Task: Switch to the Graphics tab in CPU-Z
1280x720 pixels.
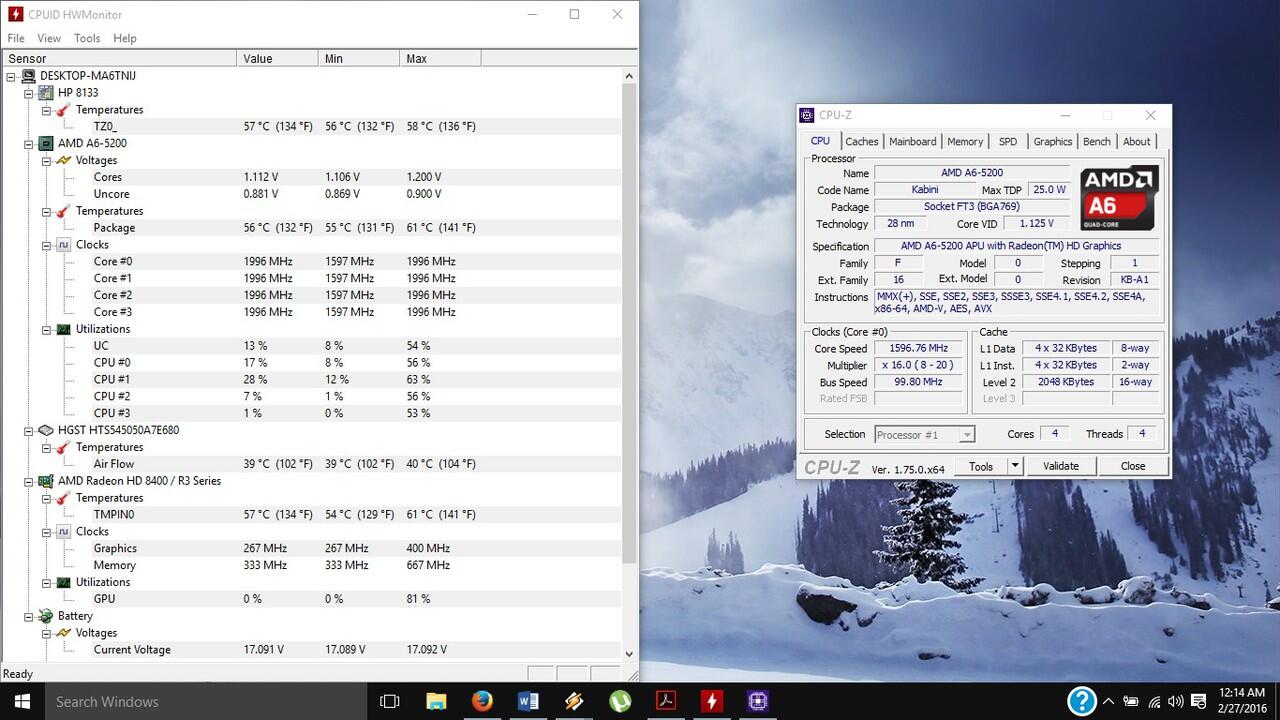Action: tap(1053, 142)
